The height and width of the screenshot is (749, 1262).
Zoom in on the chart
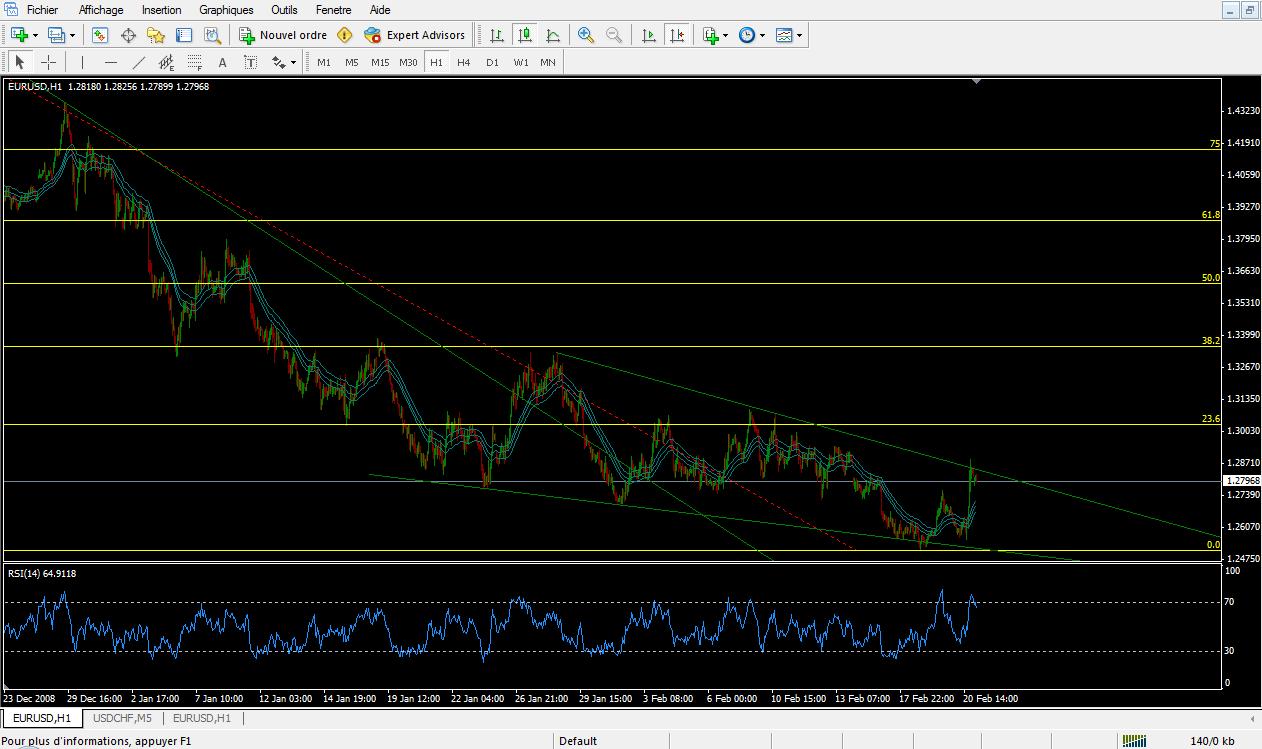click(586, 35)
